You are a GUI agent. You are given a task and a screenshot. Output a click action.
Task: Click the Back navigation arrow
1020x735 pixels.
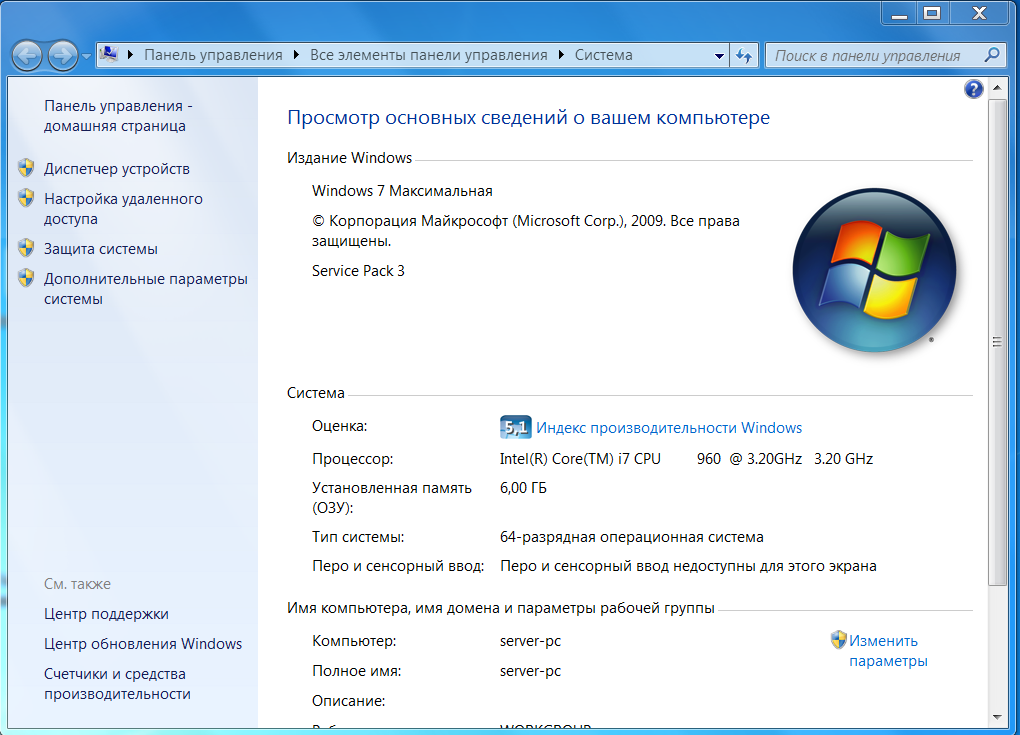click(27, 56)
